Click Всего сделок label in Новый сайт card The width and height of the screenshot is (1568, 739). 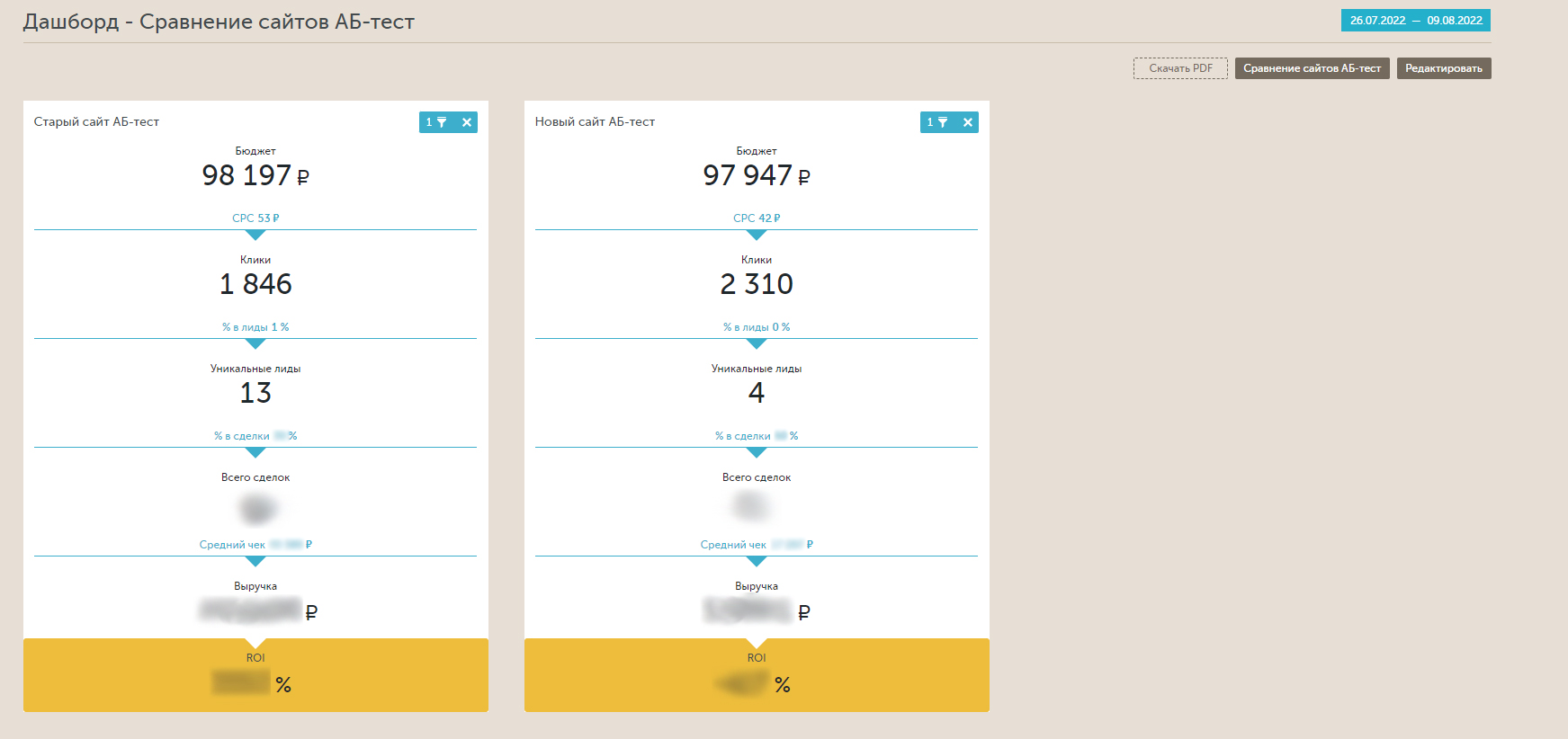[x=757, y=477]
